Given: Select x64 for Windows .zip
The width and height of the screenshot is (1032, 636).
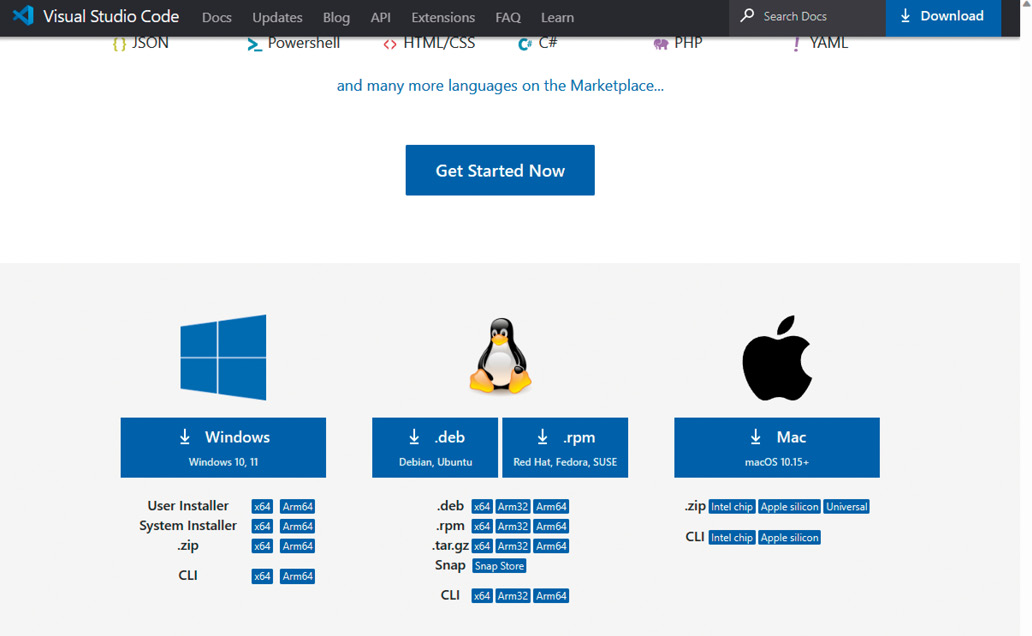Looking at the screenshot, I should [x=262, y=546].
